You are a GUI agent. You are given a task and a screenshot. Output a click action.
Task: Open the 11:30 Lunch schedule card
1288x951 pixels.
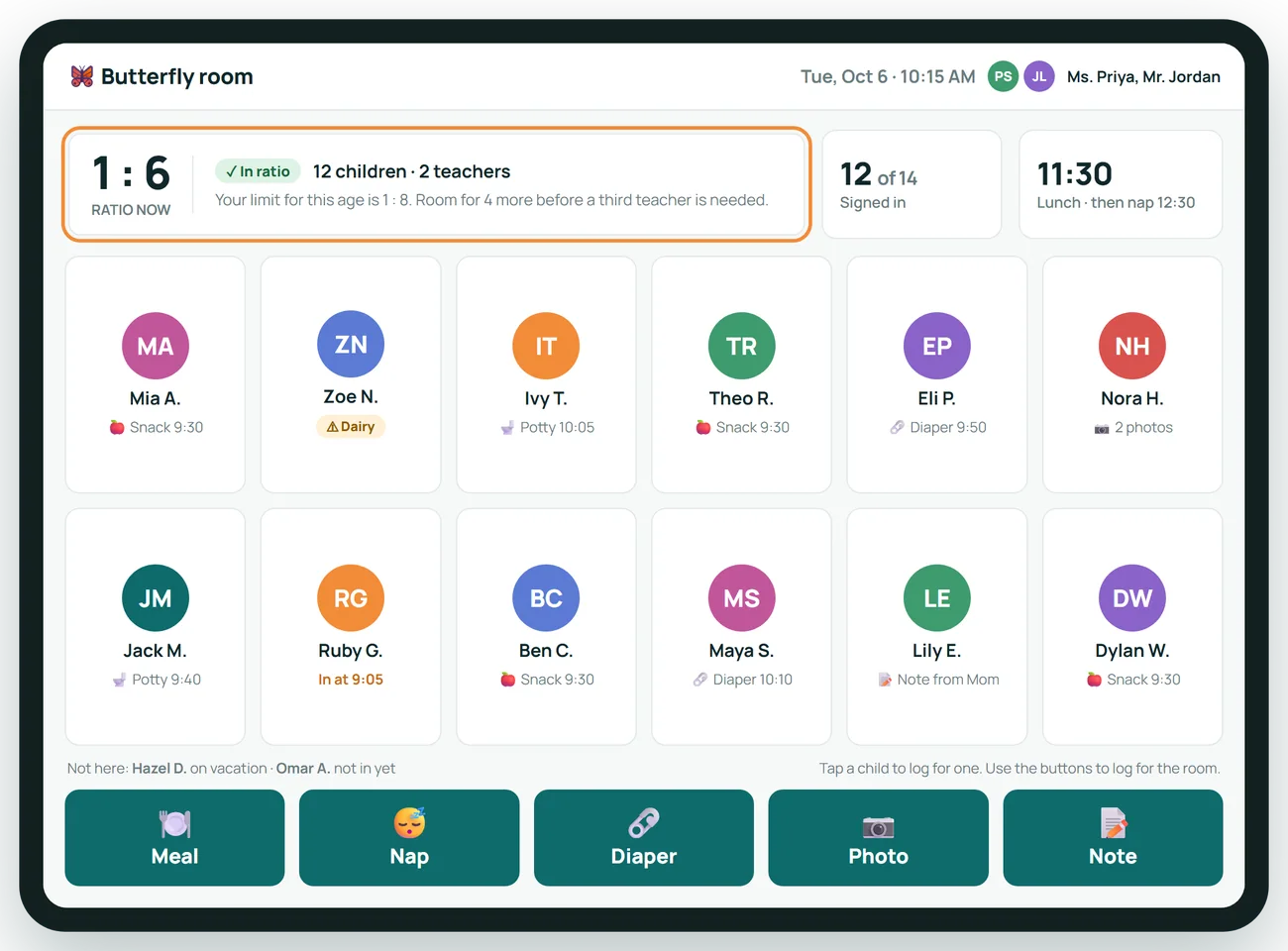click(x=1121, y=184)
